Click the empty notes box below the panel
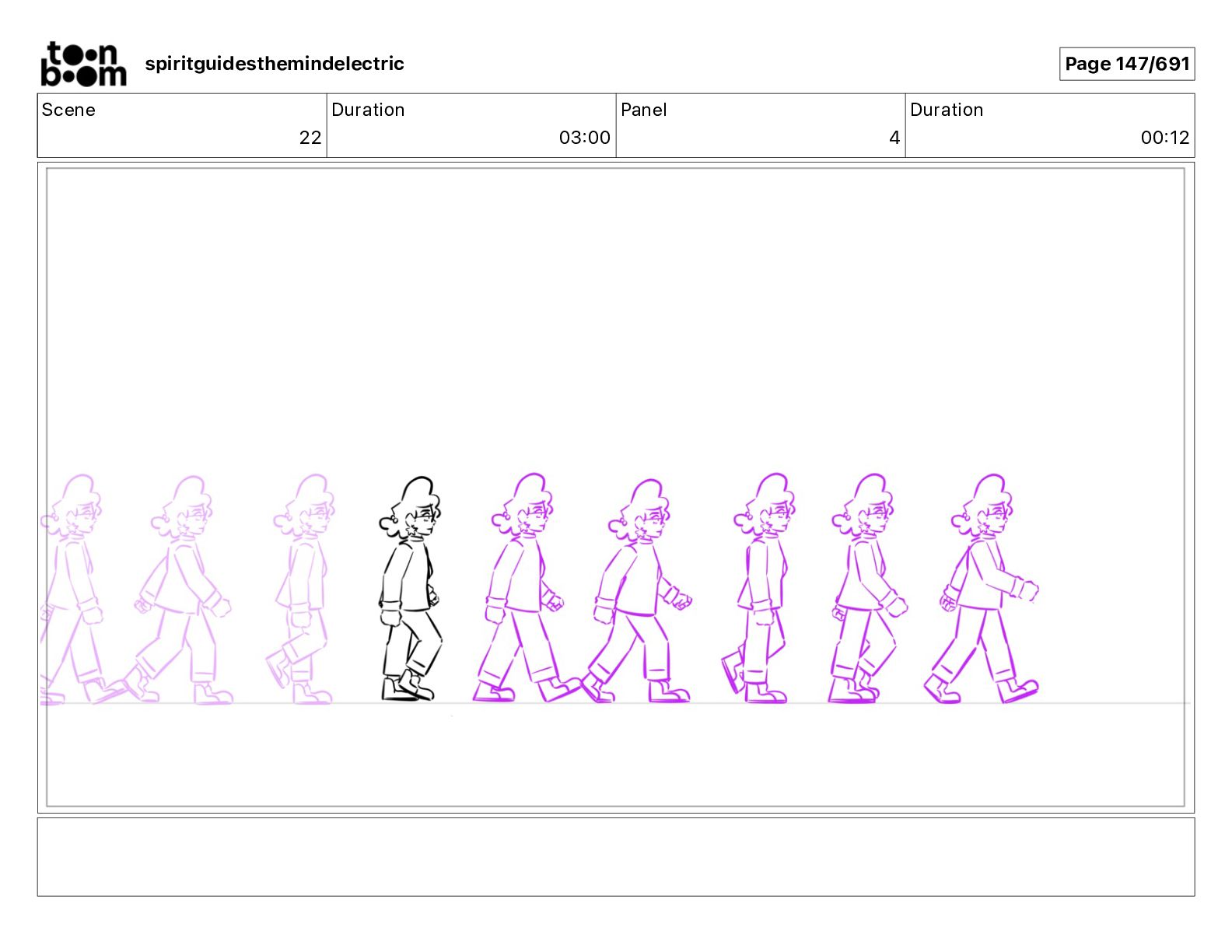This screenshot has width=1232, height=952. [x=616, y=857]
